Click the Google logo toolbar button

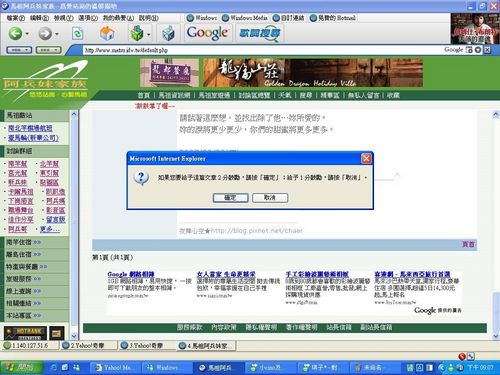point(207,33)
